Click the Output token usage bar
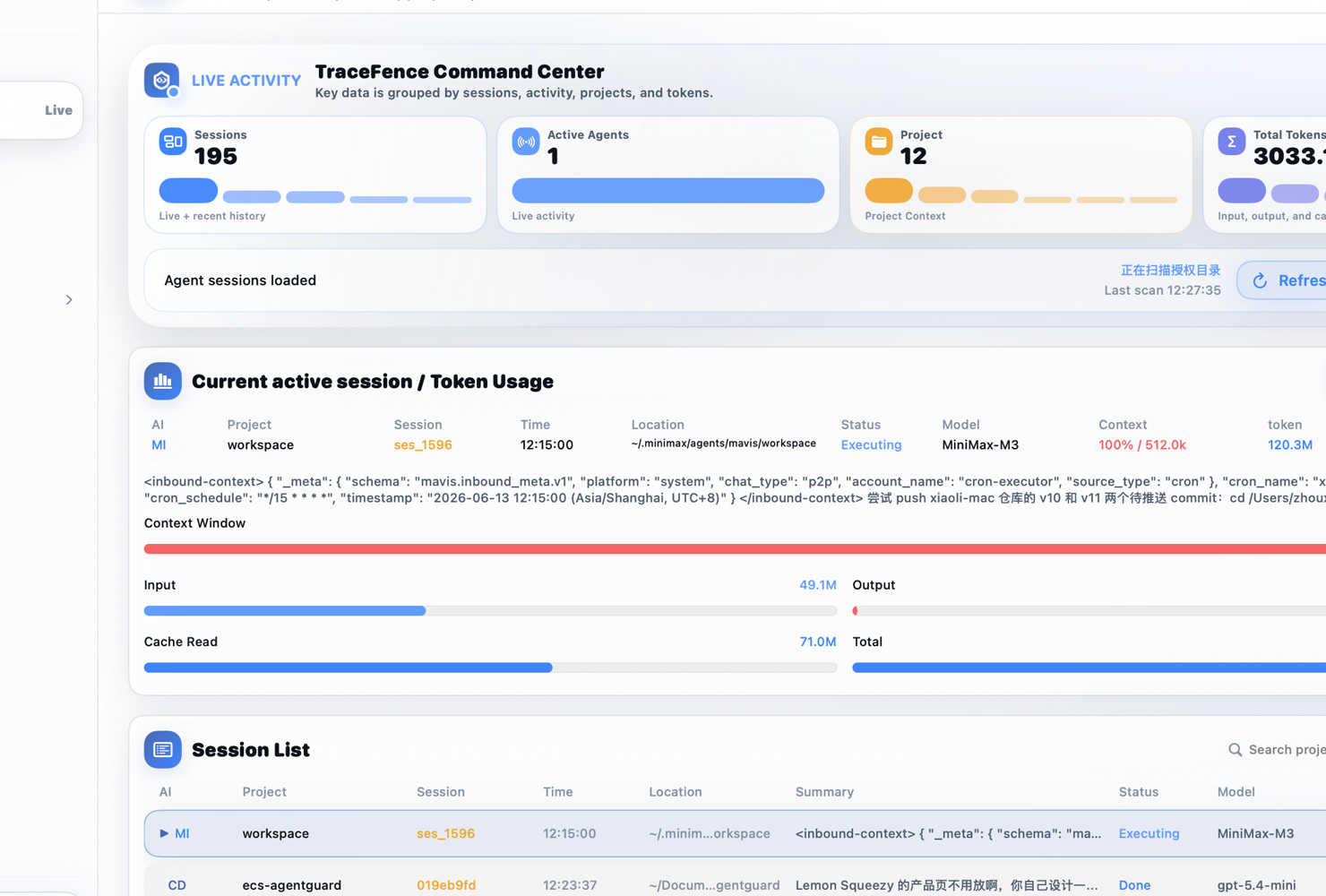 click(x=1089, y=610)
